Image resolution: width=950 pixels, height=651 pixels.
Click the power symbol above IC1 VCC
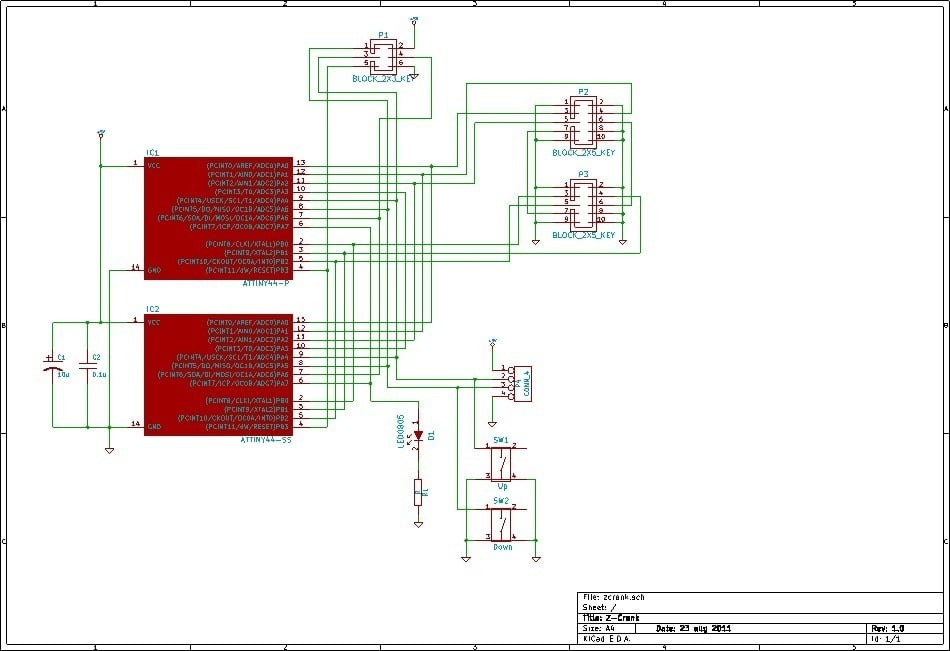tap(100, 132)
